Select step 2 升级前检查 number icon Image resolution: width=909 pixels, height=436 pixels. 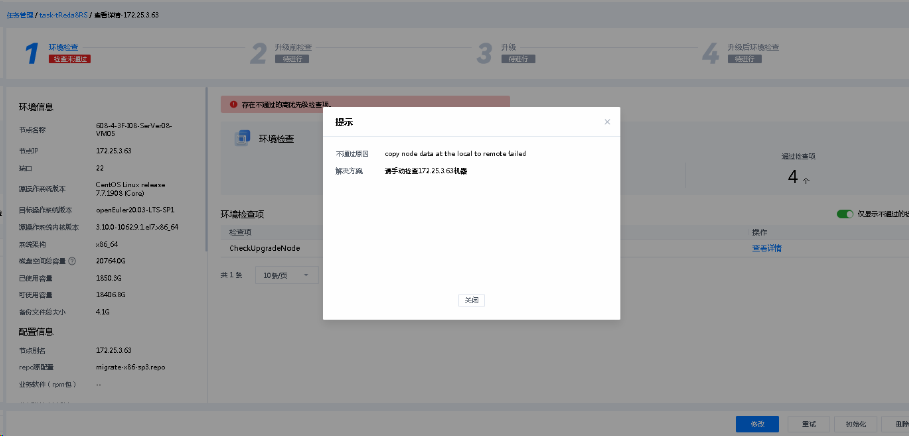(258, 53)
